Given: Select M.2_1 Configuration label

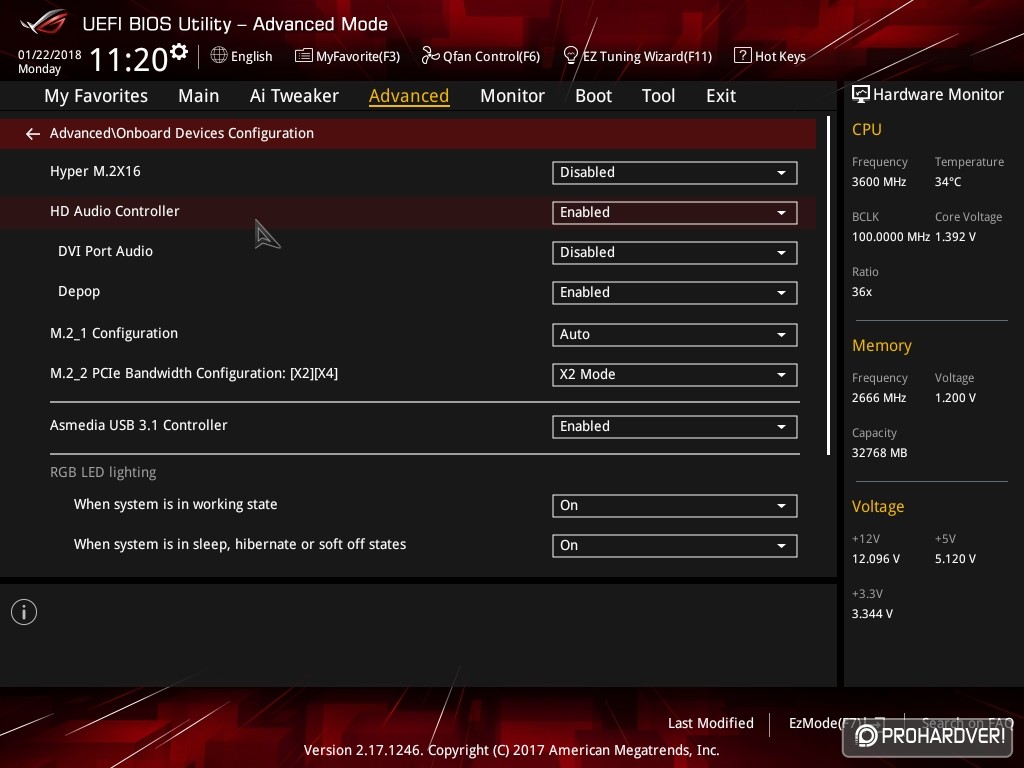Looking at the screenshot, I should coord(114,333).
